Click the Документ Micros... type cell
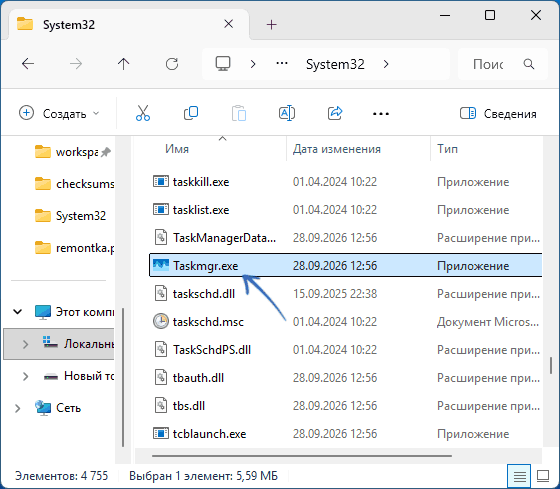 point(488,322)
